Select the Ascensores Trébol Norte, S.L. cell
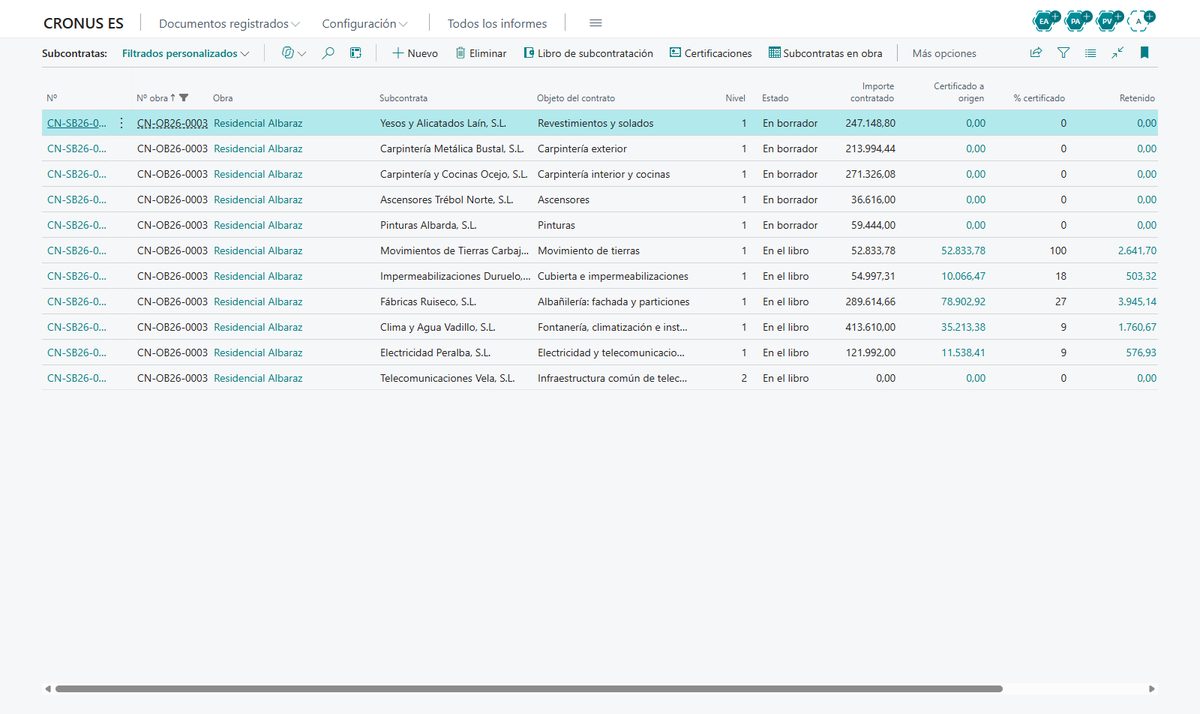 [x=446, y=200]
